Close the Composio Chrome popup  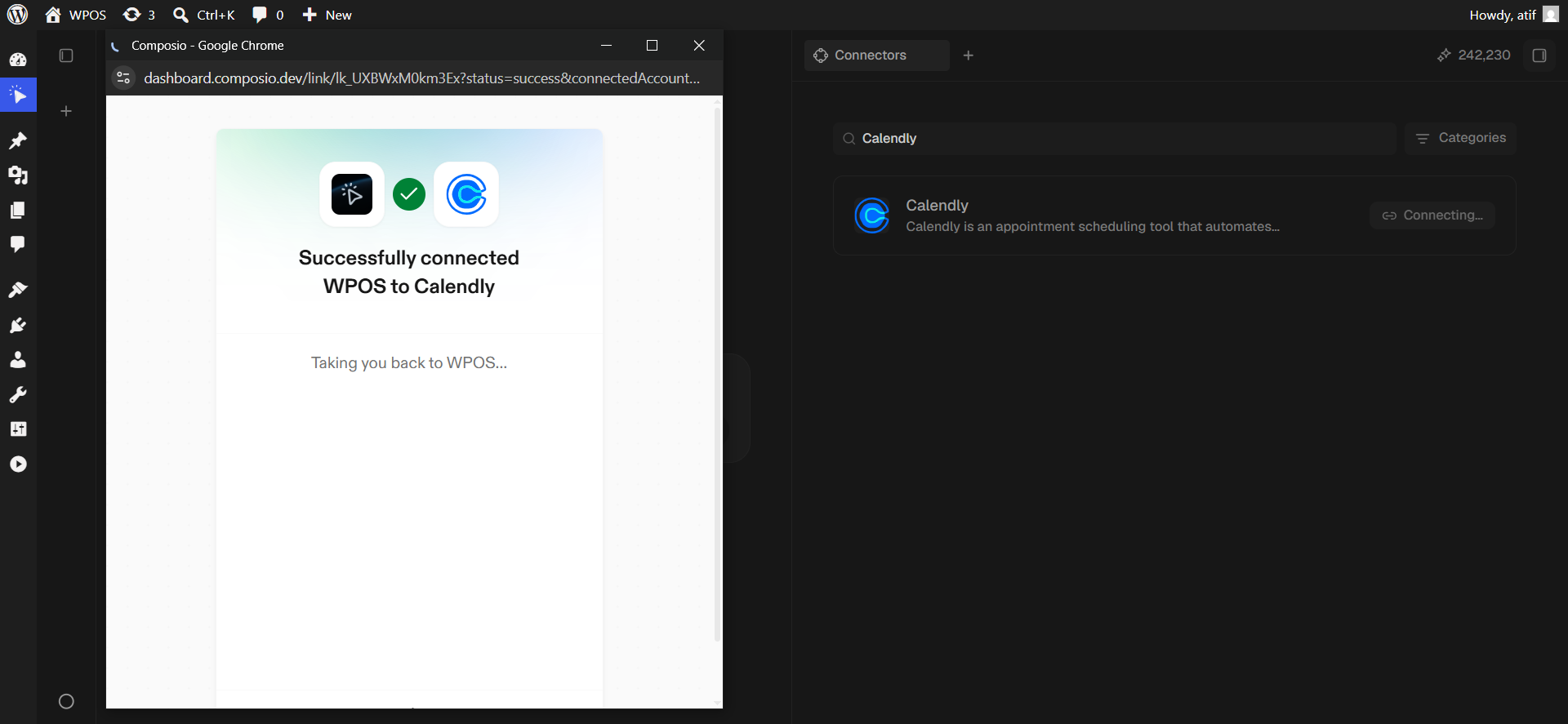(699, 46)
